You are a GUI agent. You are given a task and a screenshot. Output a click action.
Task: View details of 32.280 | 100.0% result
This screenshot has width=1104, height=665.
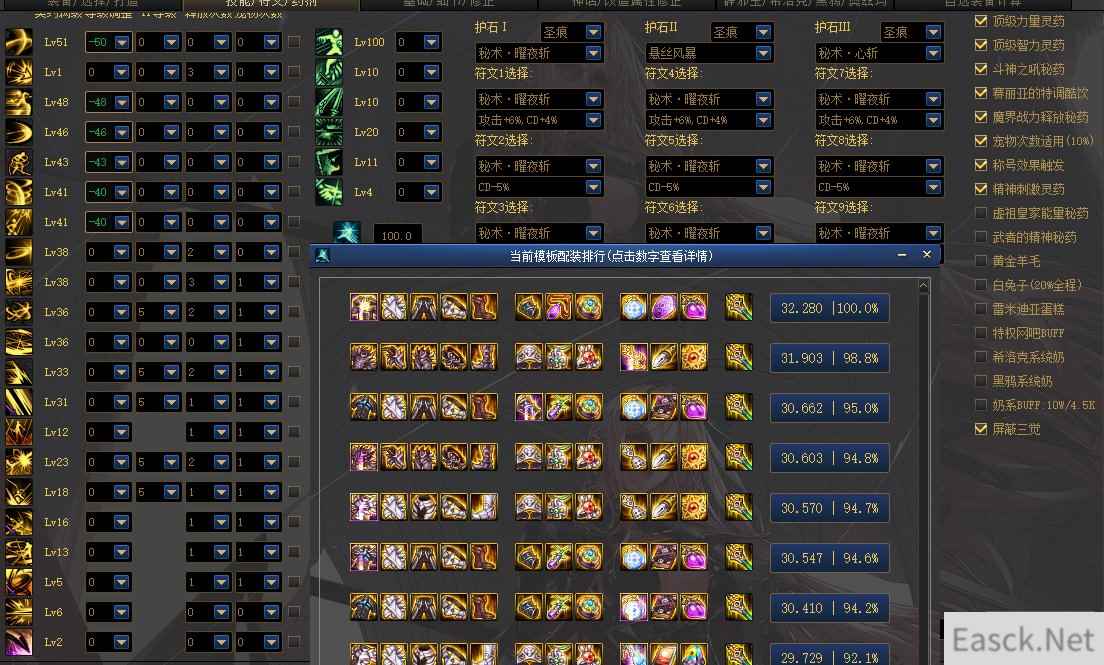click(829, 308)
